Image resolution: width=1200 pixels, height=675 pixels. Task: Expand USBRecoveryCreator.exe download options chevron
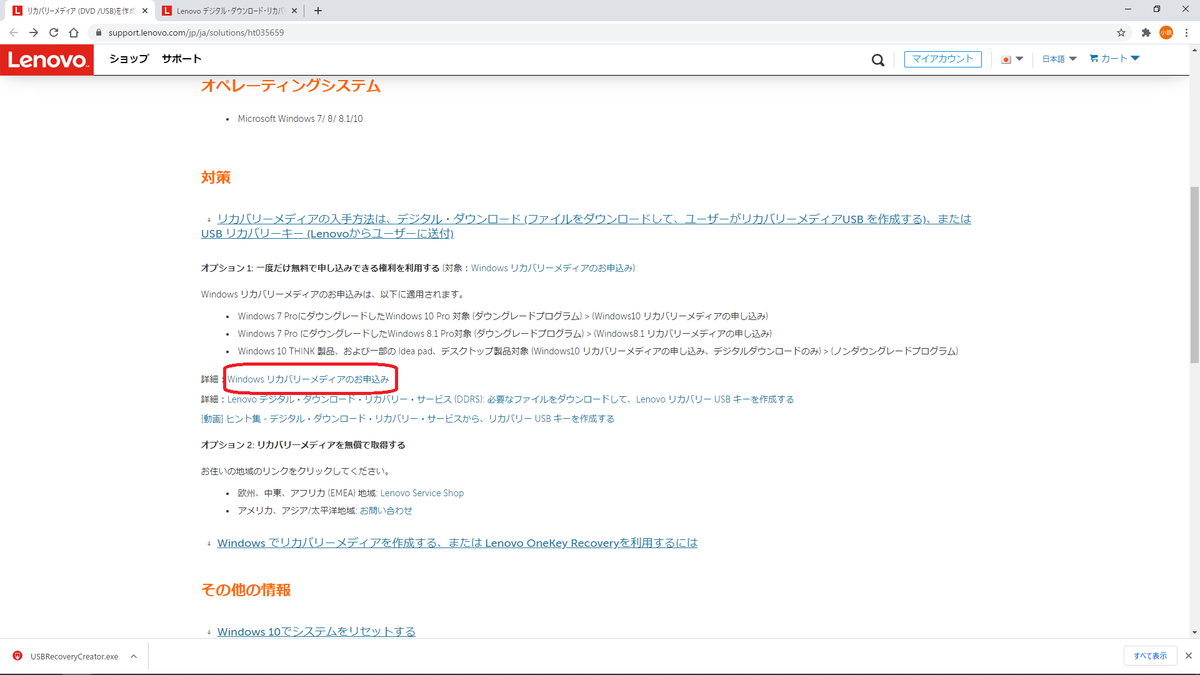[x=134, y=656]
